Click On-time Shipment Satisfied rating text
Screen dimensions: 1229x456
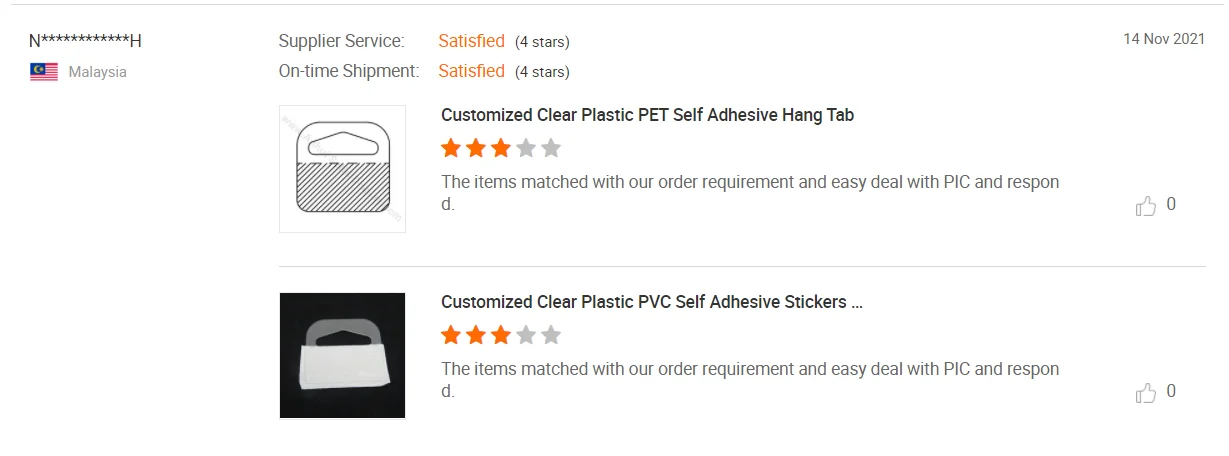click(x=471, y=71)
